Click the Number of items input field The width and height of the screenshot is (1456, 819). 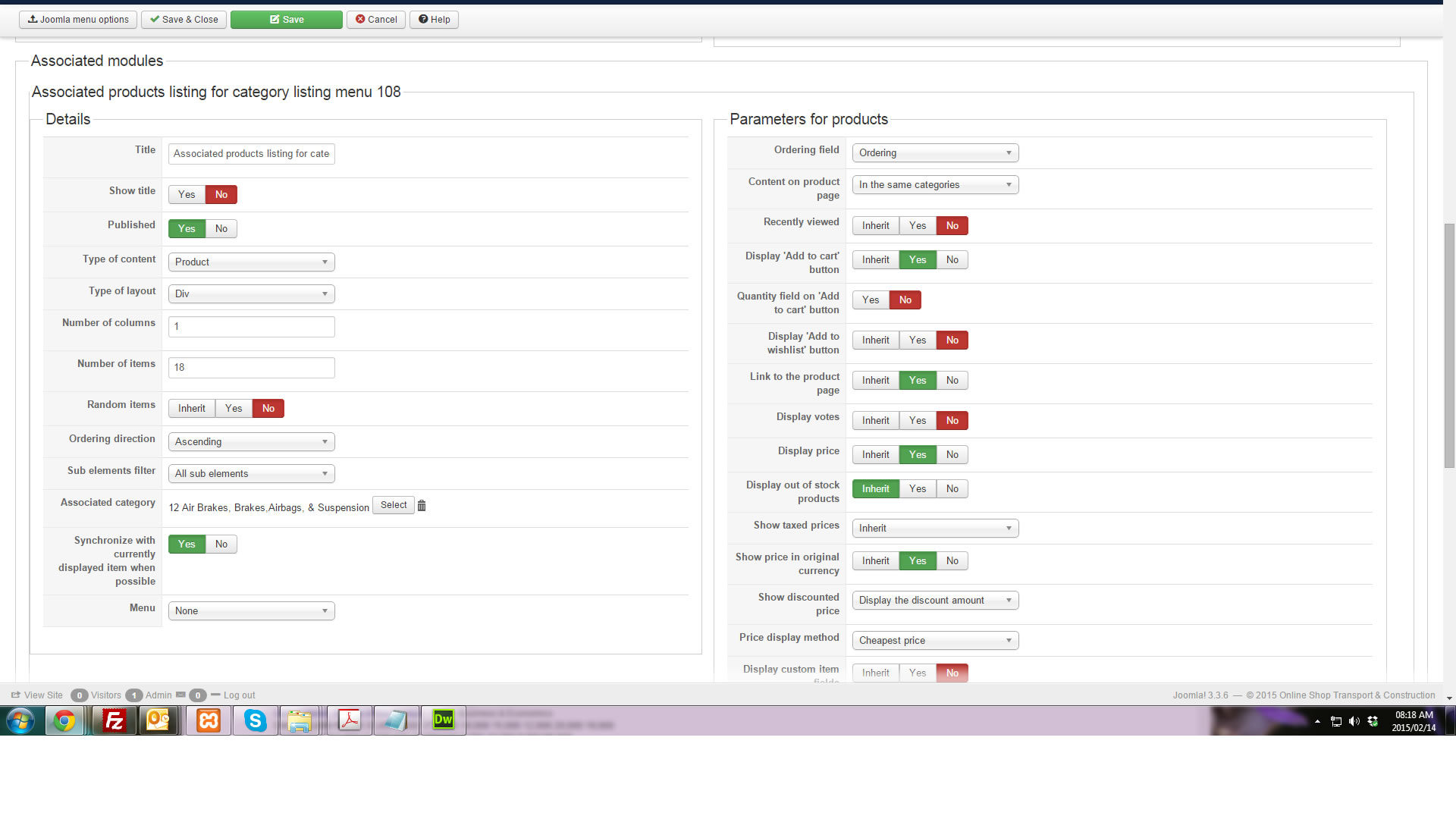click(251, 368)
